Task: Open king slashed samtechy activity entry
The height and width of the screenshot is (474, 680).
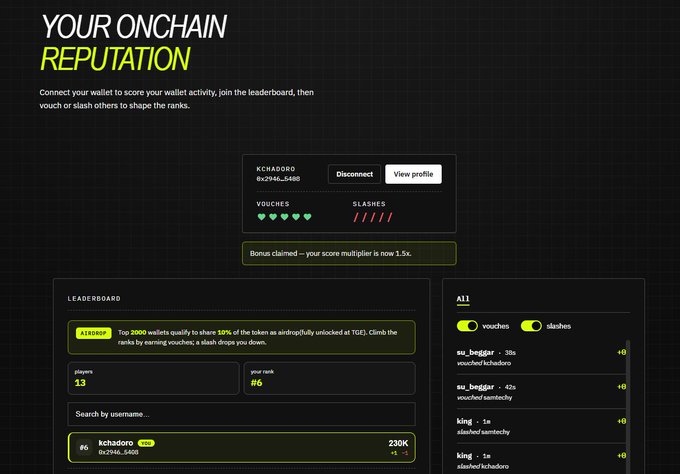Action: click(x=541, y=426)
